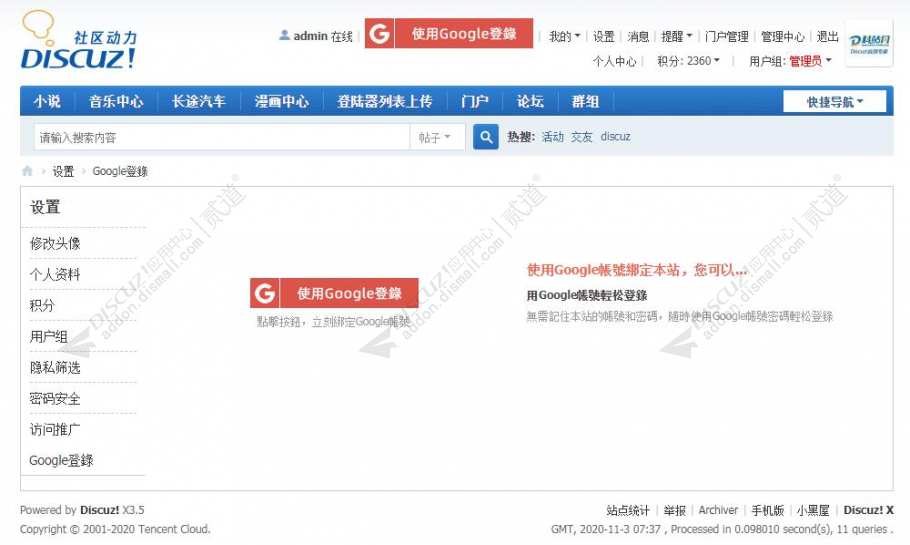Open the 论坛 nav tab
The image size is (910, 545).
click(x=530, y=102)
